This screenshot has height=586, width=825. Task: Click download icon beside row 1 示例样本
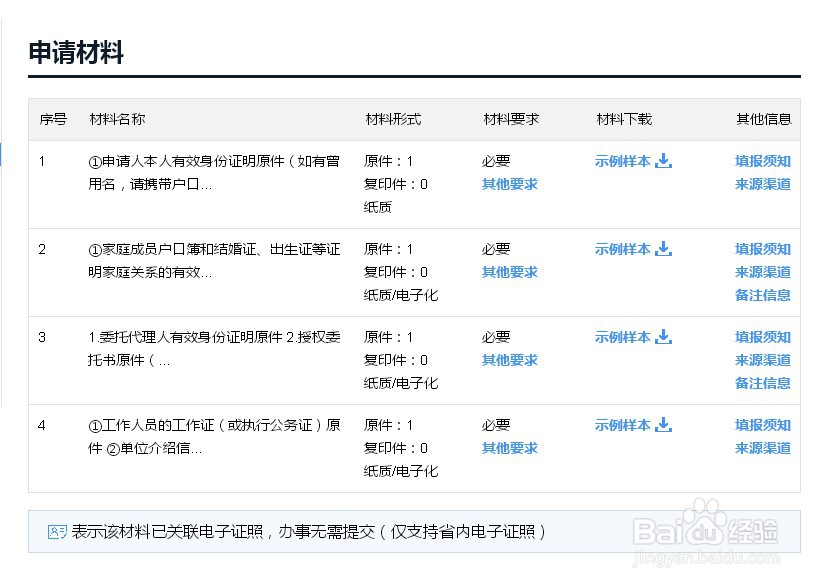point(663,160)
